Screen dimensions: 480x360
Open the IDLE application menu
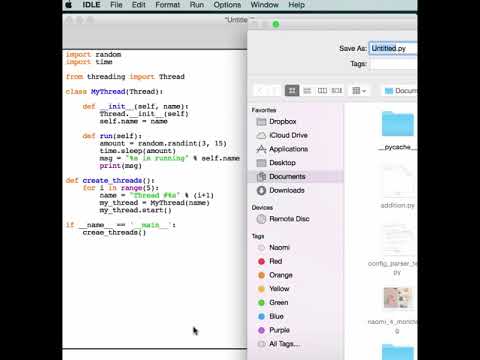tap(91, 5)
